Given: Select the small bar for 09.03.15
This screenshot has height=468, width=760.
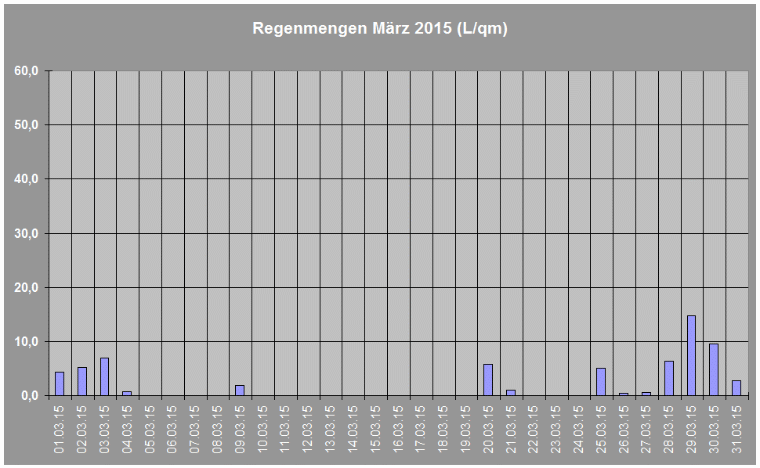Looking at the screenshot, I should [240, 390].
